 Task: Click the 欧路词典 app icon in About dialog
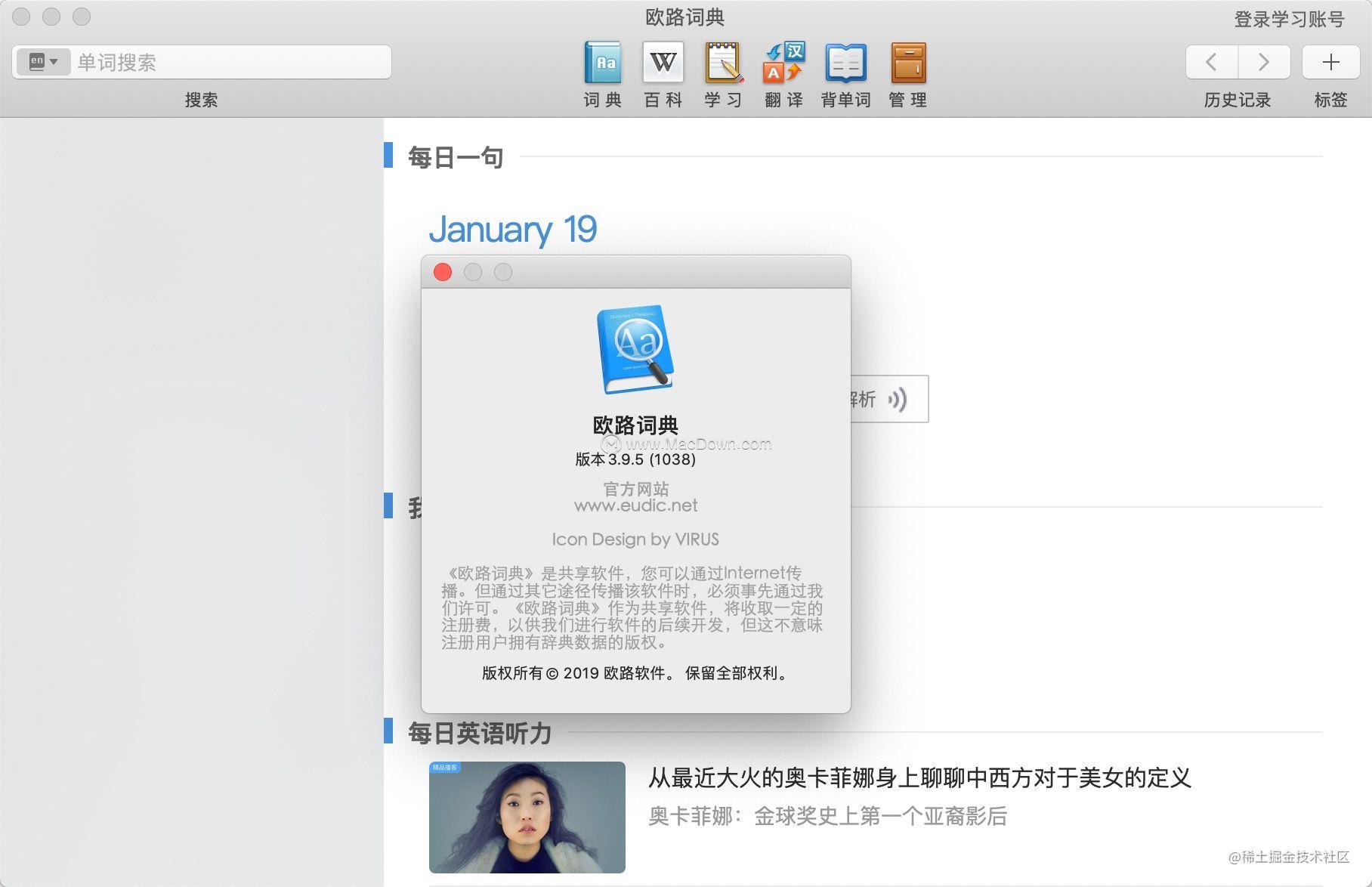635,349
